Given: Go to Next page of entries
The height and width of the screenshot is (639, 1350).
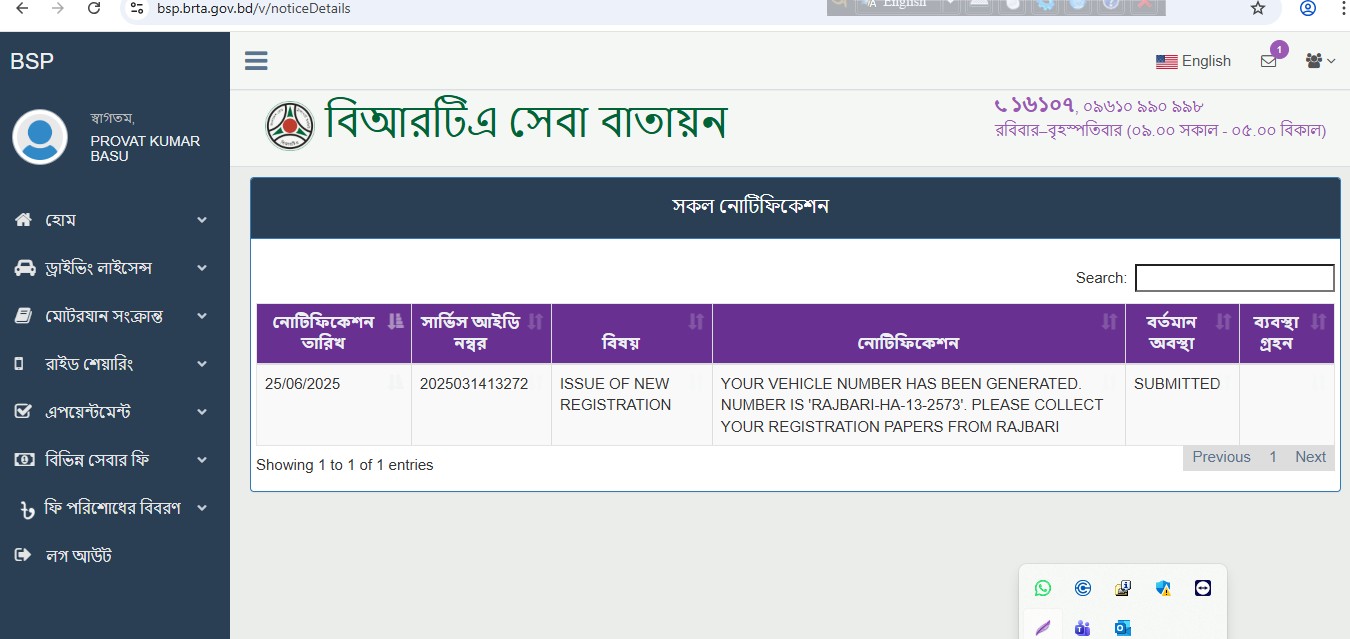Looking at the screenshot, I should tap(1310, 457).
